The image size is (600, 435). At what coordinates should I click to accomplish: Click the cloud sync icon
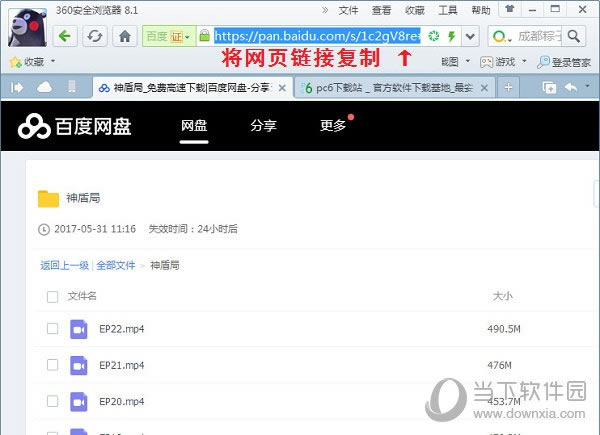pyautogui.click(x=44, y=87)
